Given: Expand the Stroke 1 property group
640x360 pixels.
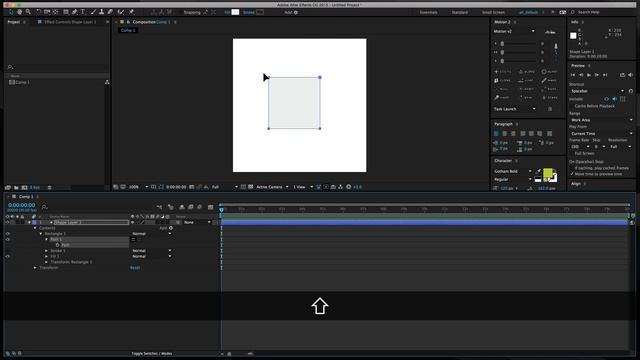Looking at the screenshot, I should pos(47,251).
